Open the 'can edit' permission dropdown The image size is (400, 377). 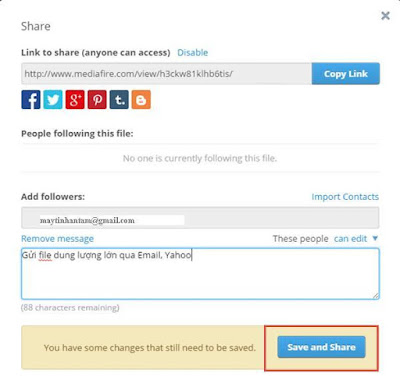pos(350,239)
